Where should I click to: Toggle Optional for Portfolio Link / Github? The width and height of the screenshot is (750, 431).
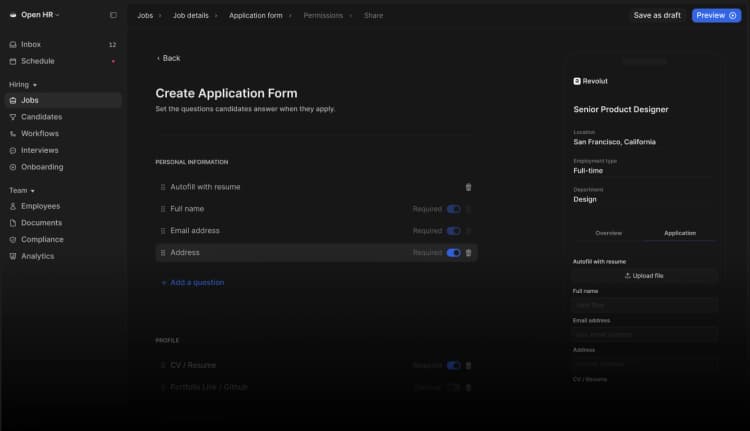[x=453, y=387]
